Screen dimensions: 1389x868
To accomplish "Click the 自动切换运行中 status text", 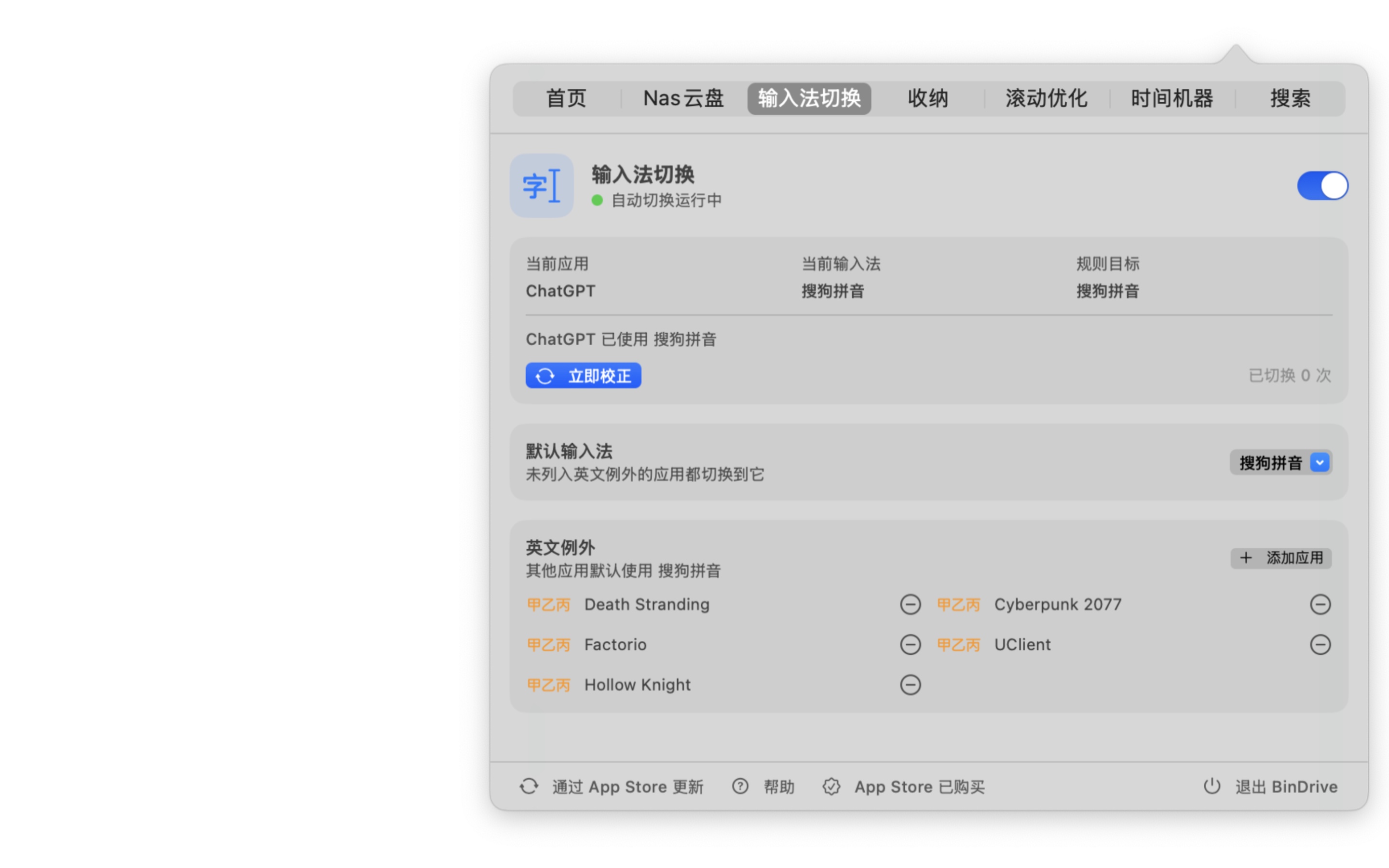I will pyautogui.click(x=666, y=200).
